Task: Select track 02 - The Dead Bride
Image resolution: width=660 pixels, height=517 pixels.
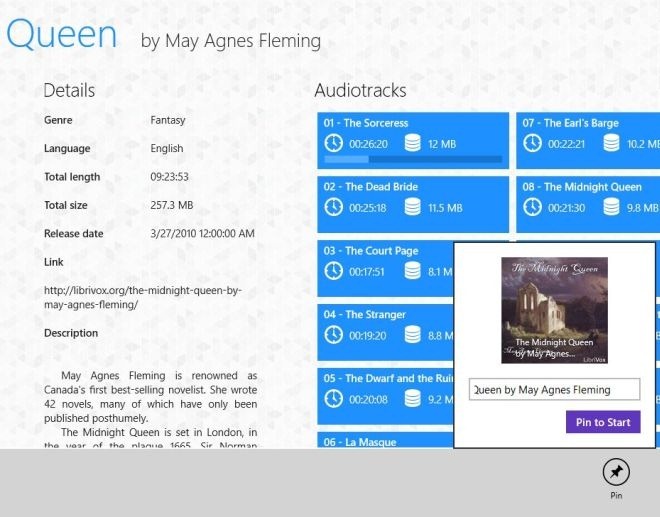Action: tap(413, 205)
